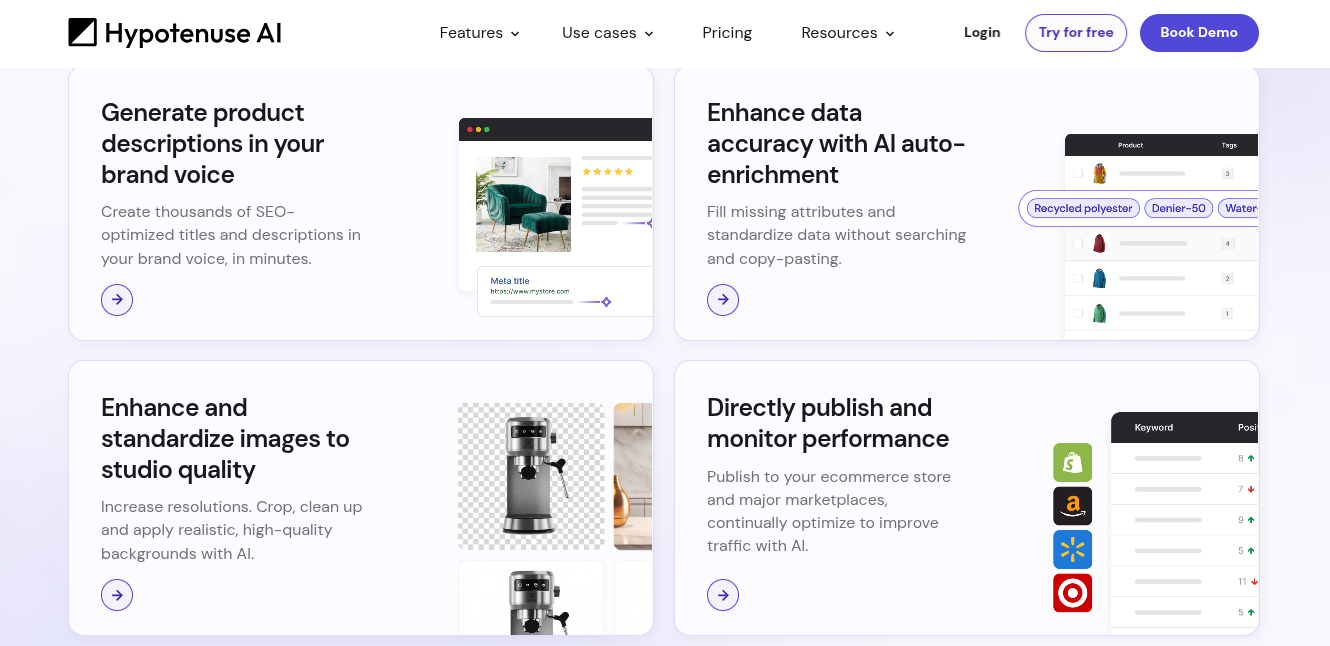This screenshot has width=1330, height=646.
Task: Click the arrow on the AI auto-enrichment card
Action: pos(723,299)
